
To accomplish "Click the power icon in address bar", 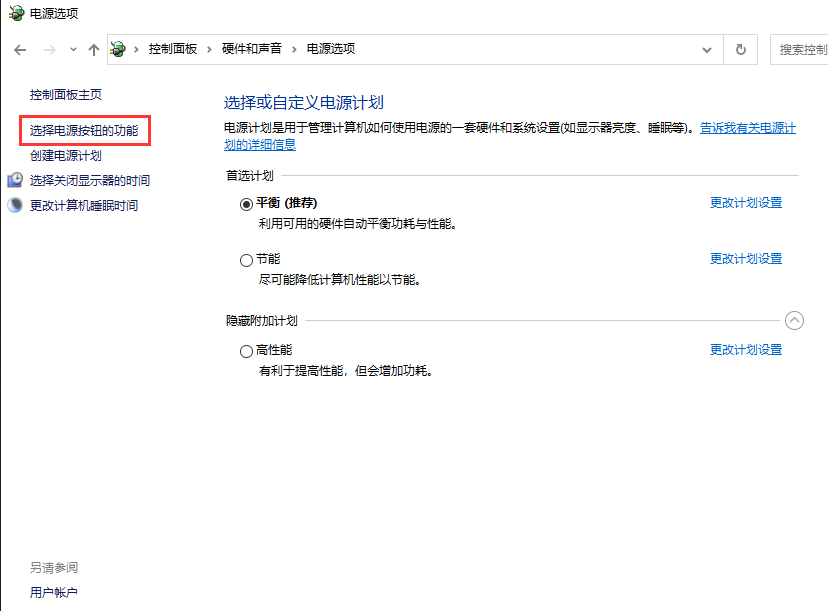I will [x=119, y=49].
